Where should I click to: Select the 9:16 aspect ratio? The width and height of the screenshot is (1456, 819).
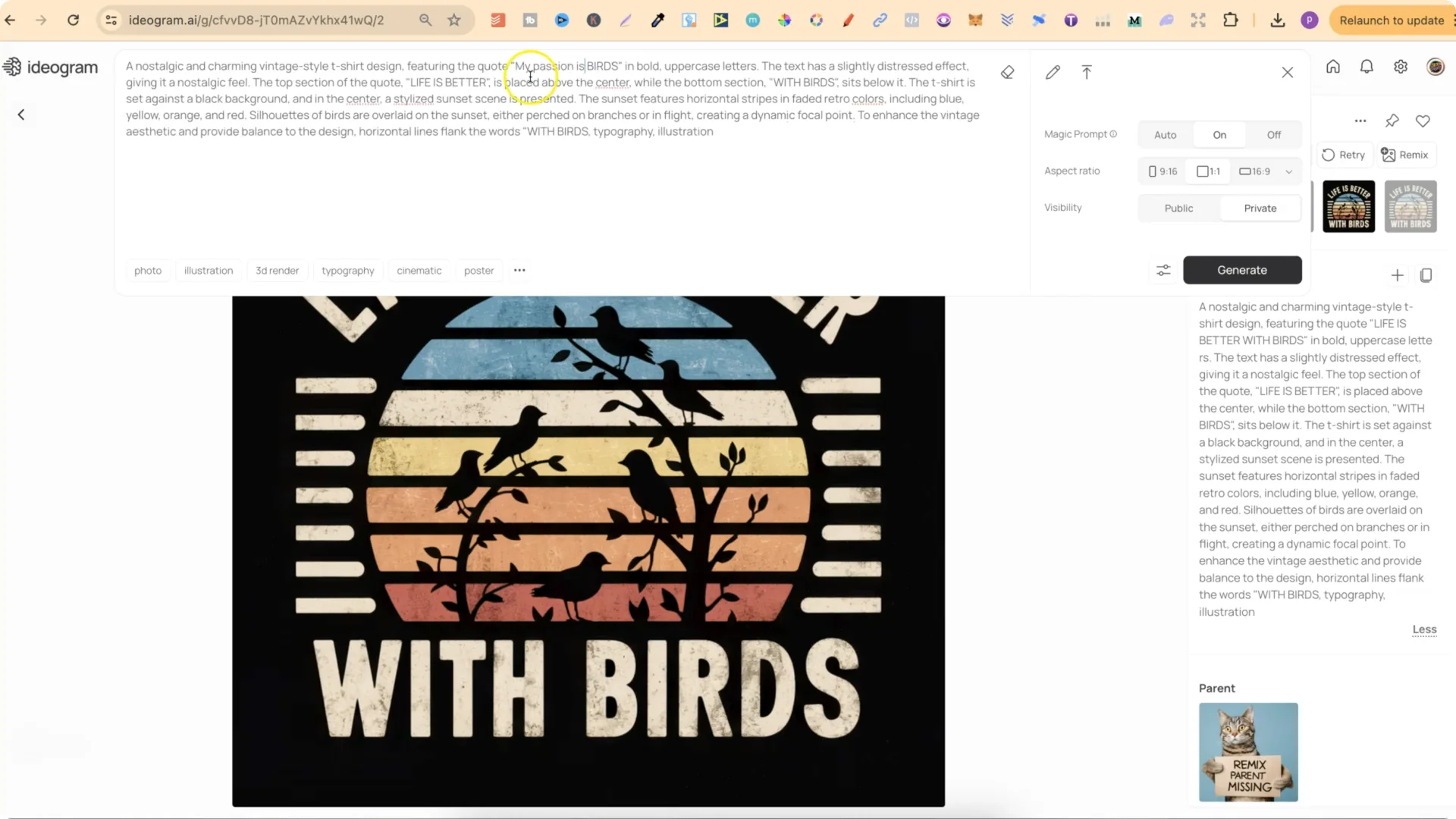1163,171
